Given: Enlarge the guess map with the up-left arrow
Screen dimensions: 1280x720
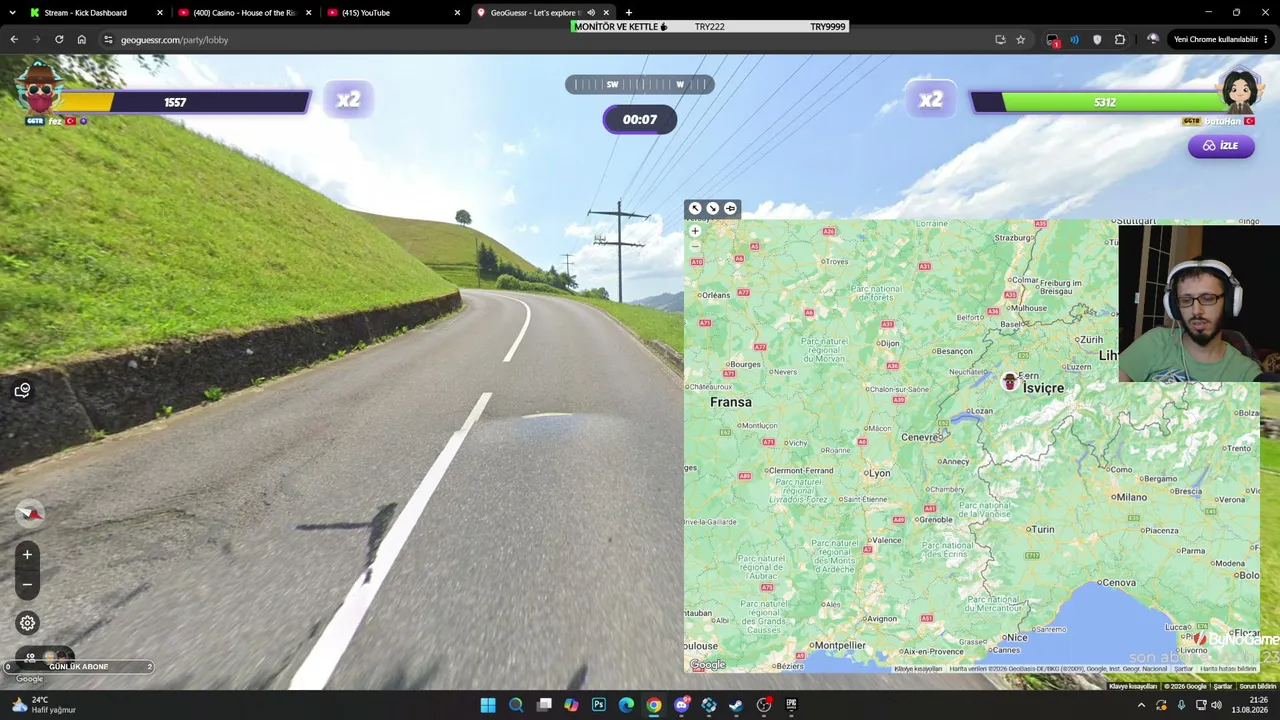Looking at the screenshot, I should [x=695, y=209].
